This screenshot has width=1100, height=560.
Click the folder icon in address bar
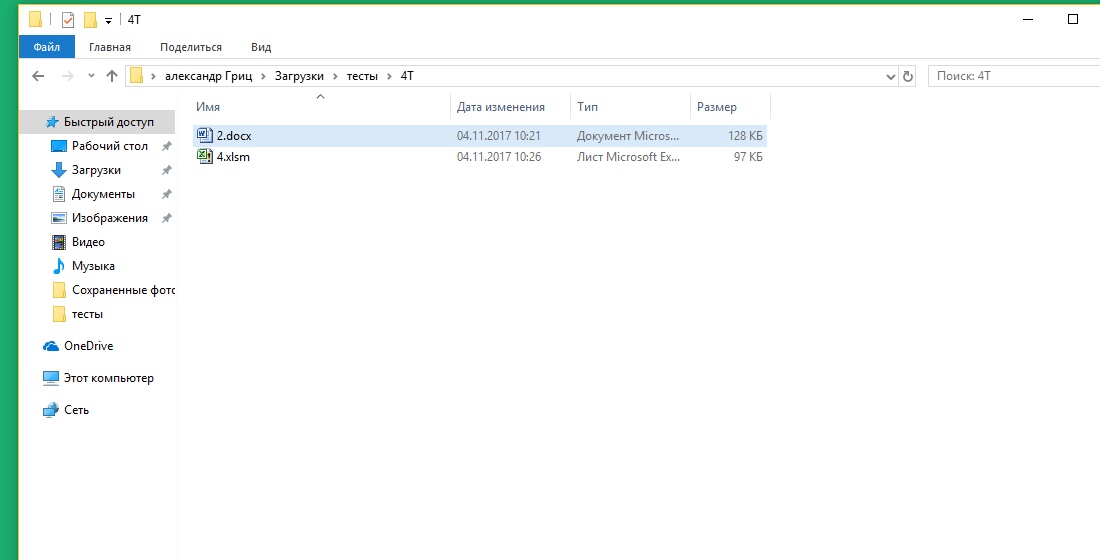point(137,76)
